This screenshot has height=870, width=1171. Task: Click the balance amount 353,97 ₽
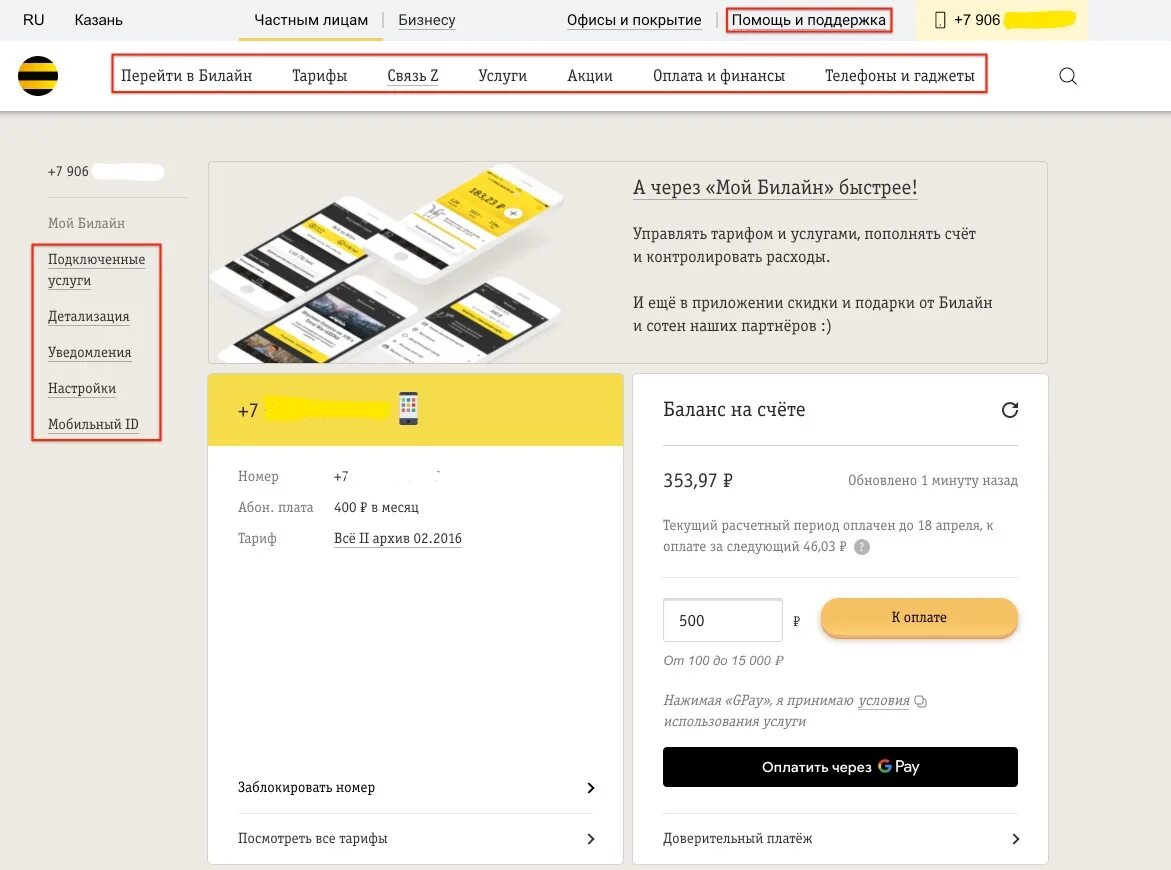coord(698,480)
